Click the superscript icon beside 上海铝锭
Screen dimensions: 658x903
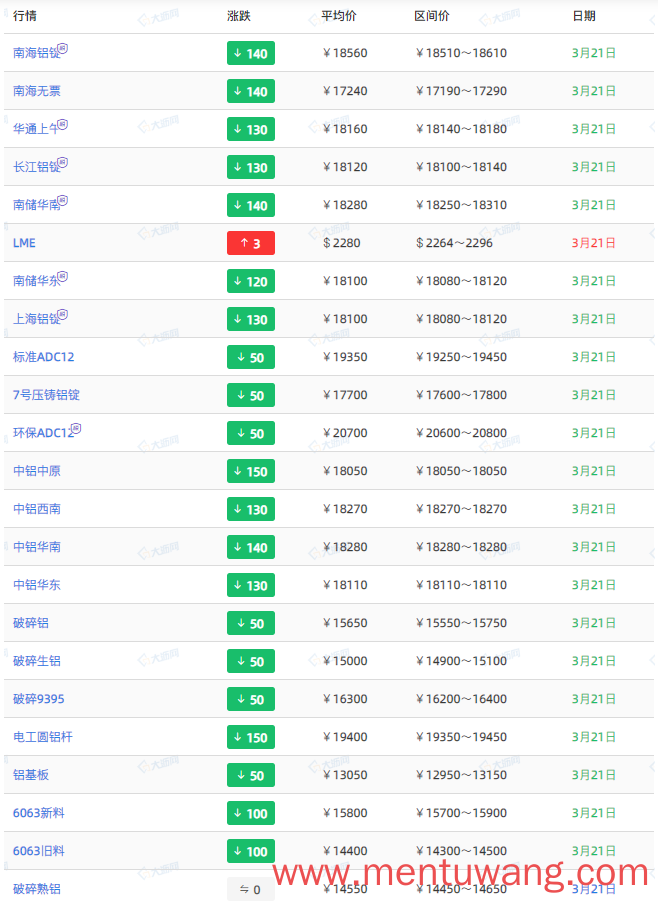pos(63,314)
